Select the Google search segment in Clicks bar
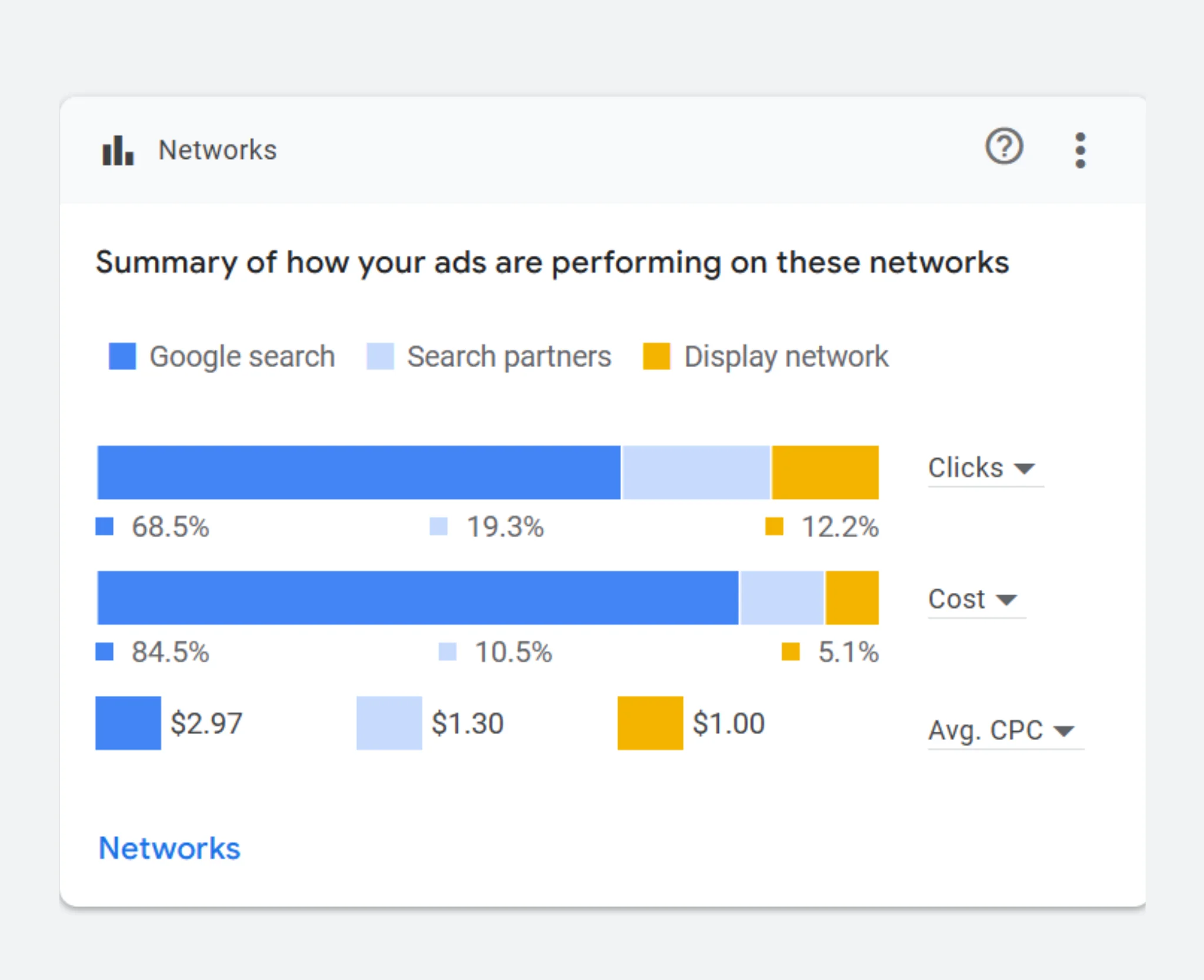The height and width of the screenshot is (980, 1204). coord(359,472)
